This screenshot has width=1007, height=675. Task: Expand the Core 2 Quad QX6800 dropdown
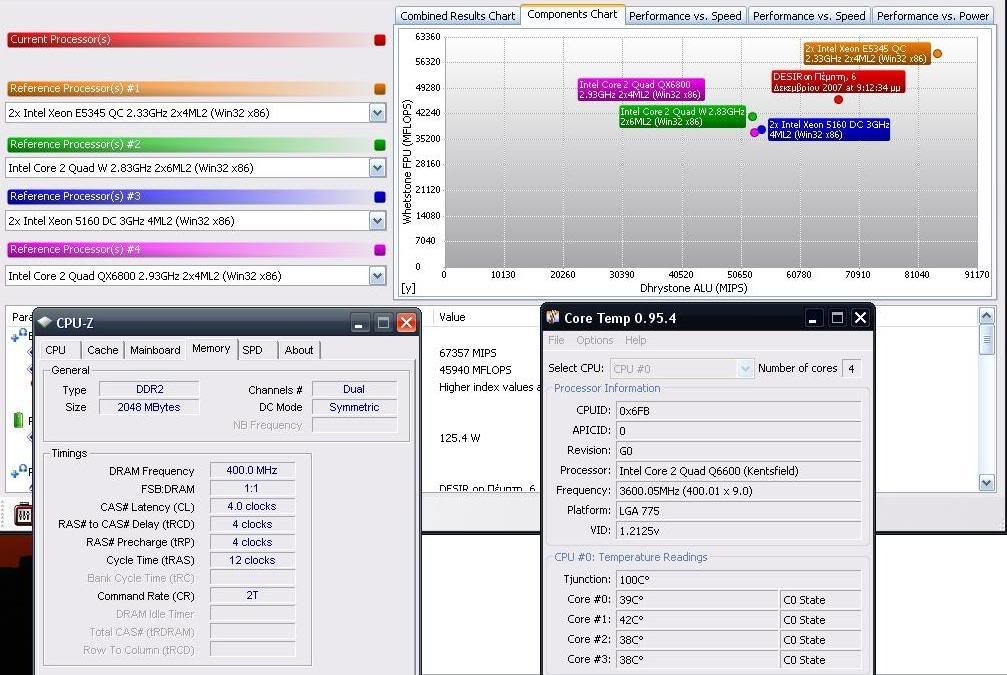click(377, 276)
